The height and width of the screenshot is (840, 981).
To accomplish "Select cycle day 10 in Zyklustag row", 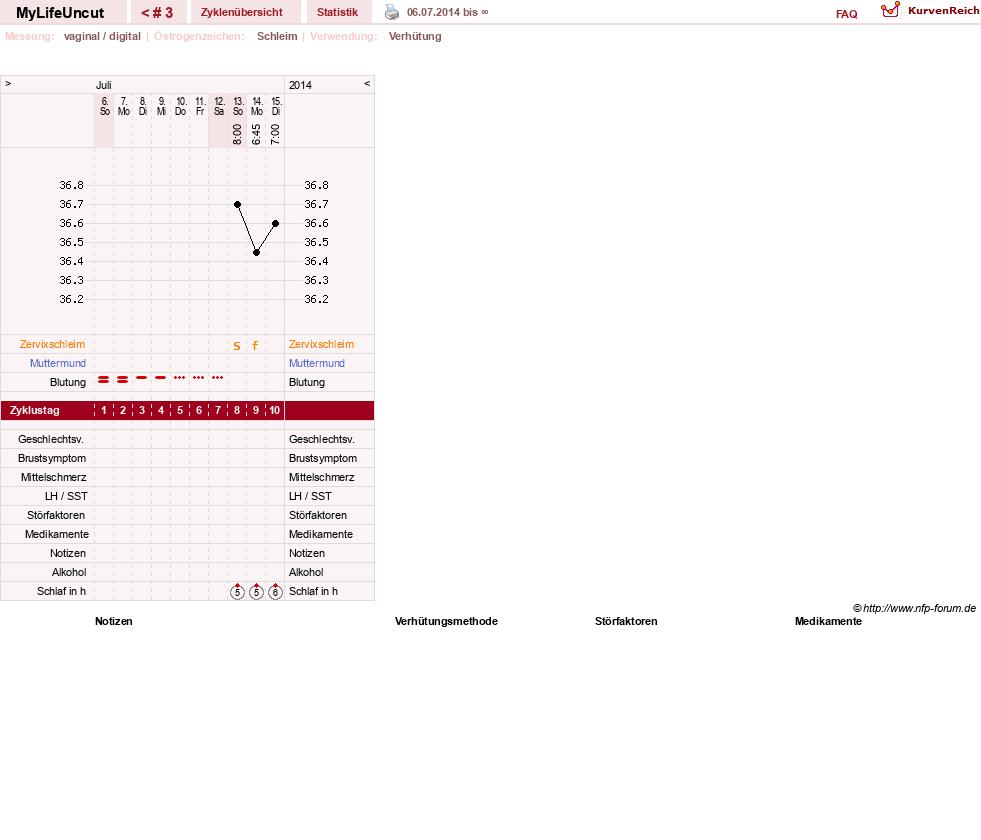I will point(275,410).
